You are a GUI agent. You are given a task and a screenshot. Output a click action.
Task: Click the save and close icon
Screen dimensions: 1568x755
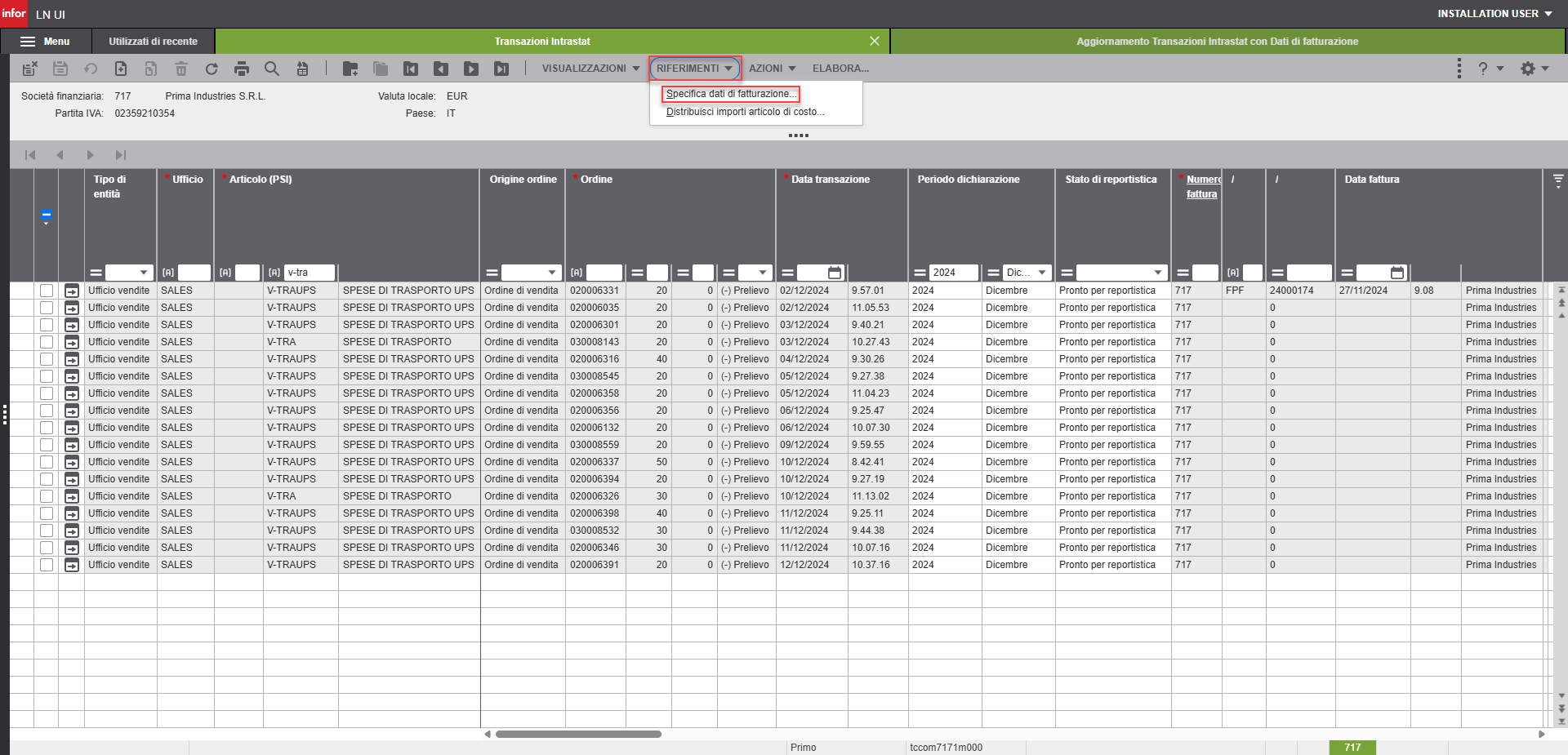(x=30, y=69)
